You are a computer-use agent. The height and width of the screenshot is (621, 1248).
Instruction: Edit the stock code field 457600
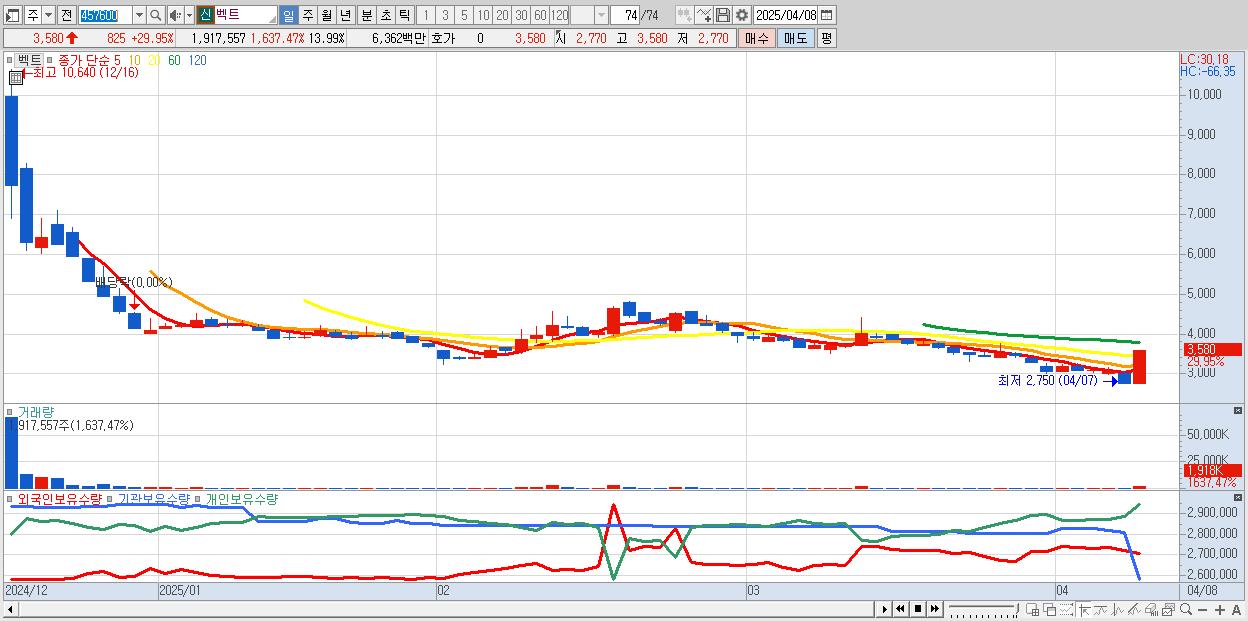[x=104, y=15]
